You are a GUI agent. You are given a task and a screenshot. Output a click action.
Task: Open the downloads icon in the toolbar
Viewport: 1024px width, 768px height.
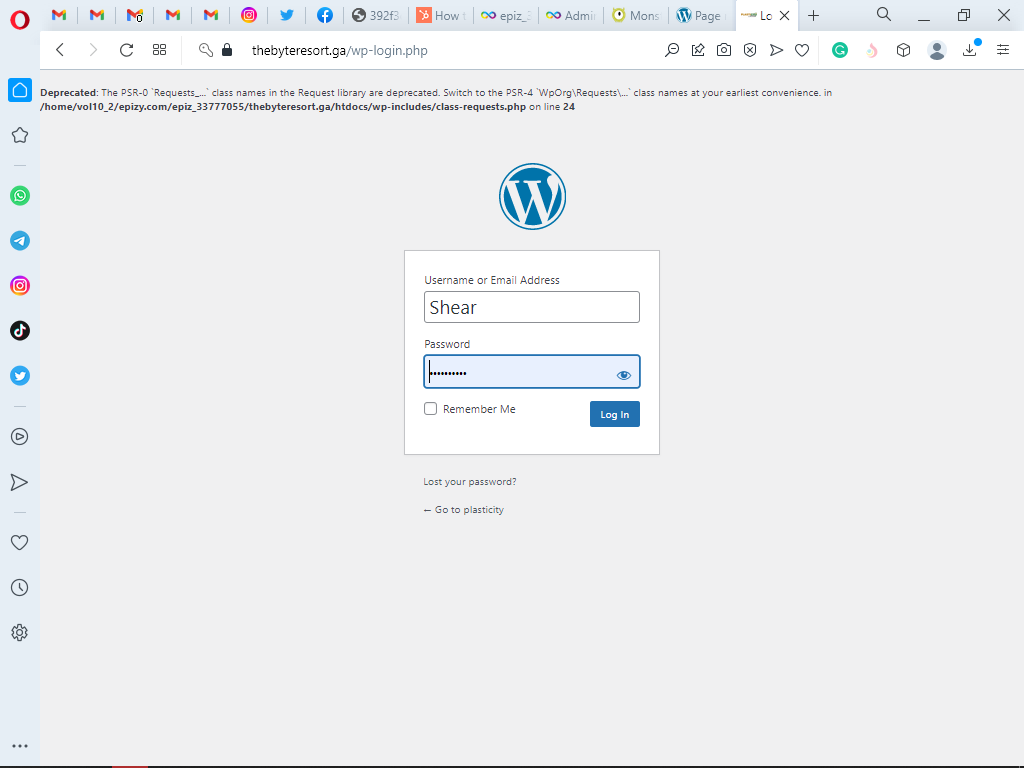(x=969, y=50)
